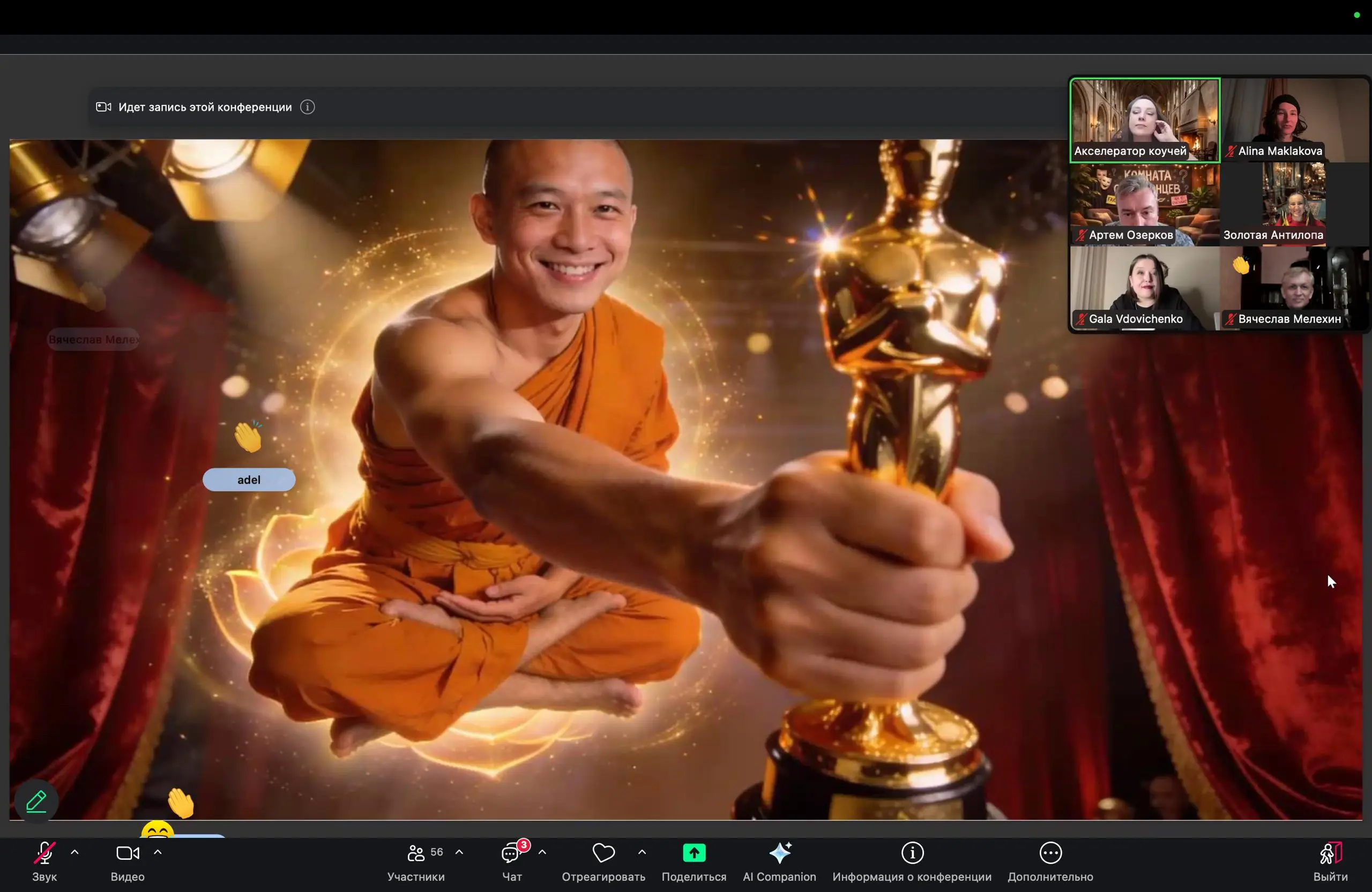Image resolution: width=1372 pixels, height=892 pixels.
Task: Select the Артем Озерков video thumbnail
Action: click(1145, 205)
